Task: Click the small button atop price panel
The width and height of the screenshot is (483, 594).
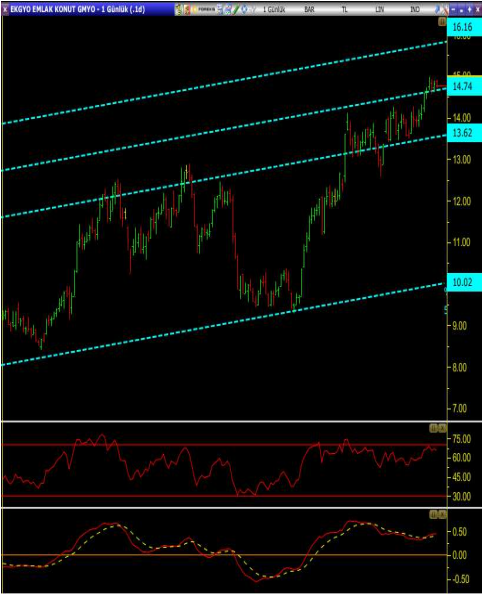Action: tap(442, 22)
